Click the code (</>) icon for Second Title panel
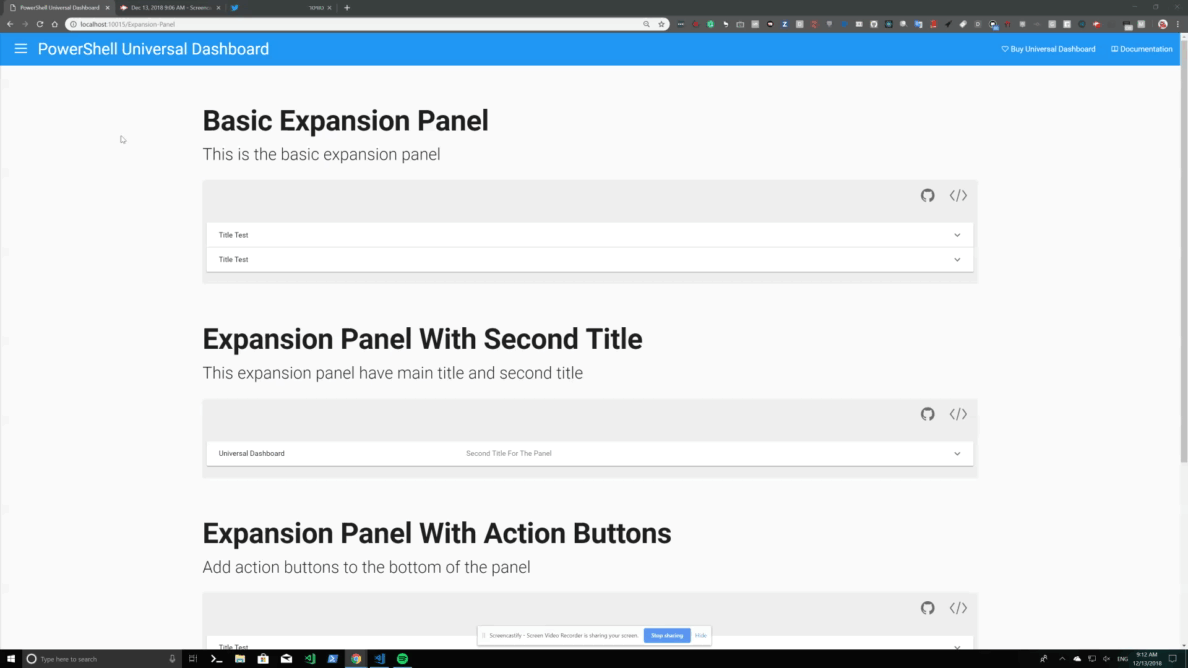This screenshot has height=668, width=1188. pos(958,413)
